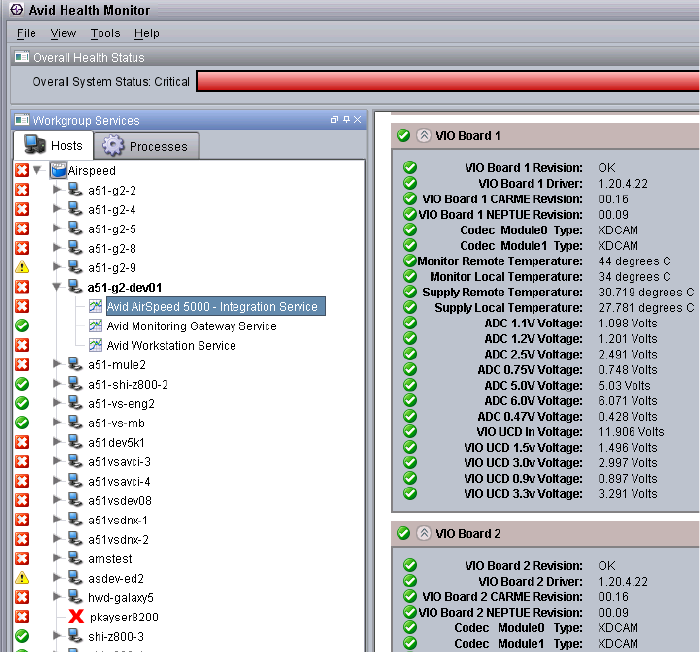Click the Overall Health Status panel icon
700x652 pixels.
22,57
